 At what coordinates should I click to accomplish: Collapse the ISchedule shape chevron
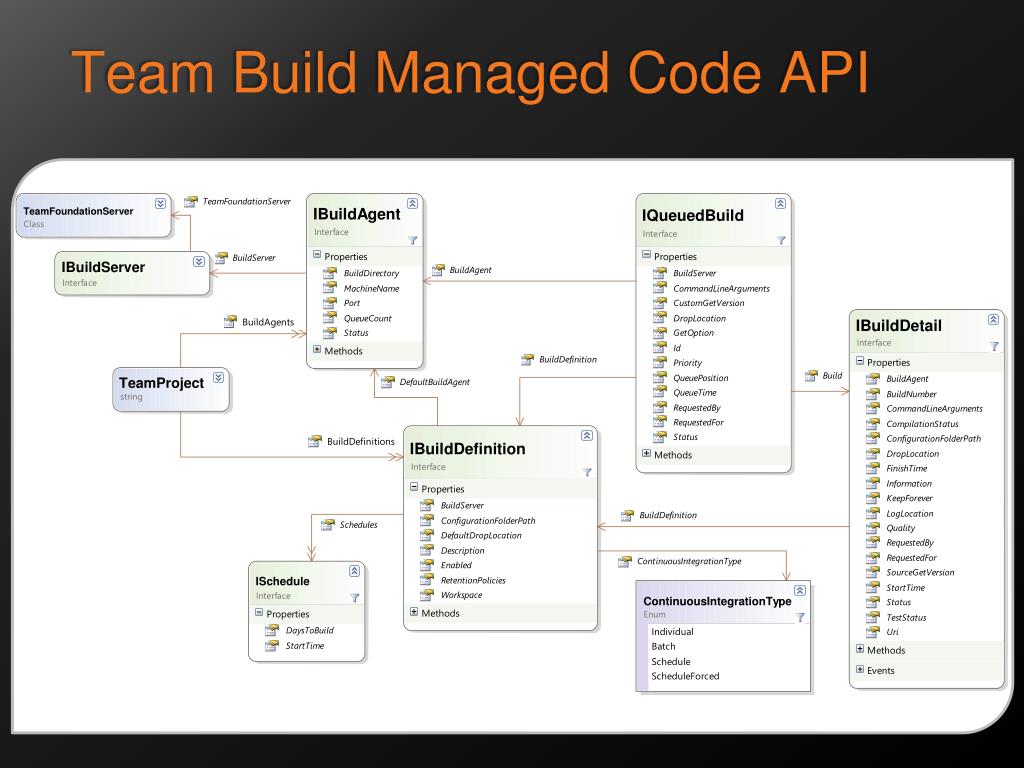click(x=355, y=571)
